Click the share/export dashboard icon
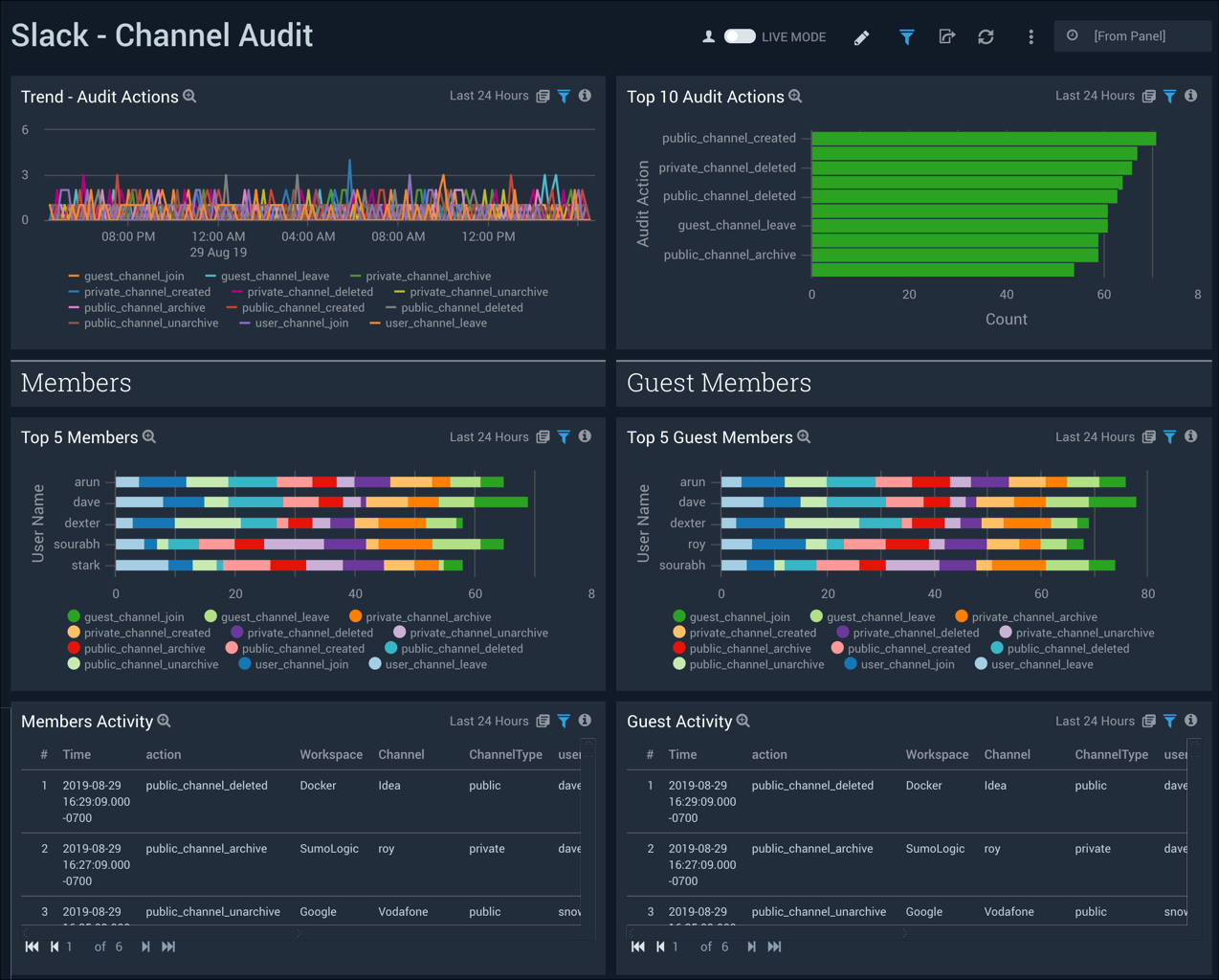 [x=946, y=36]
